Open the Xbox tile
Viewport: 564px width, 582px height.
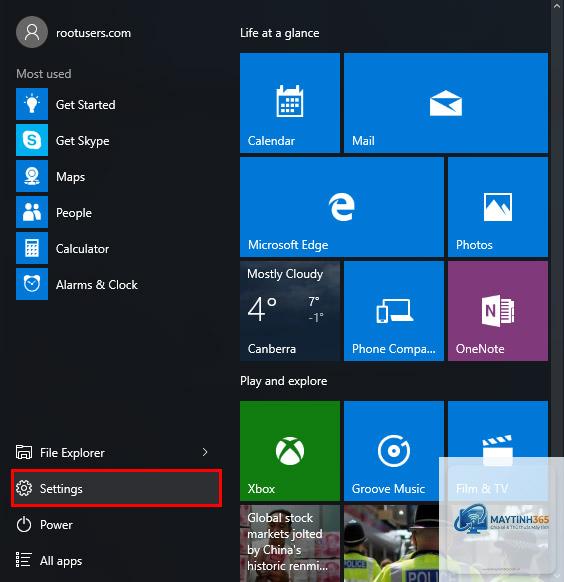tap(290, 451)
